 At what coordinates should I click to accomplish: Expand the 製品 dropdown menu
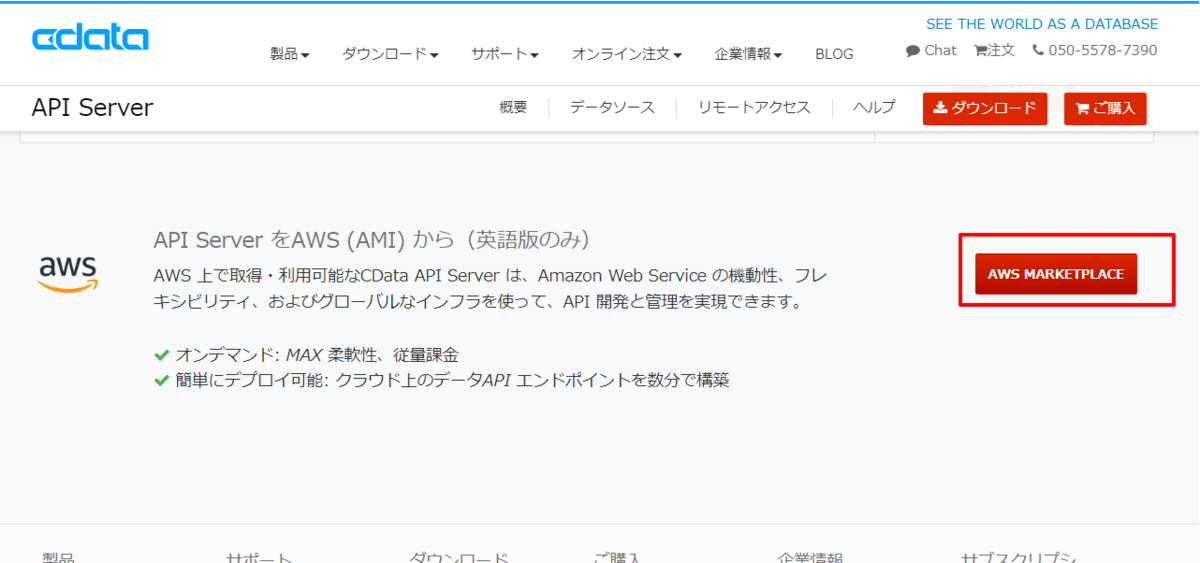tap(290, 54)
